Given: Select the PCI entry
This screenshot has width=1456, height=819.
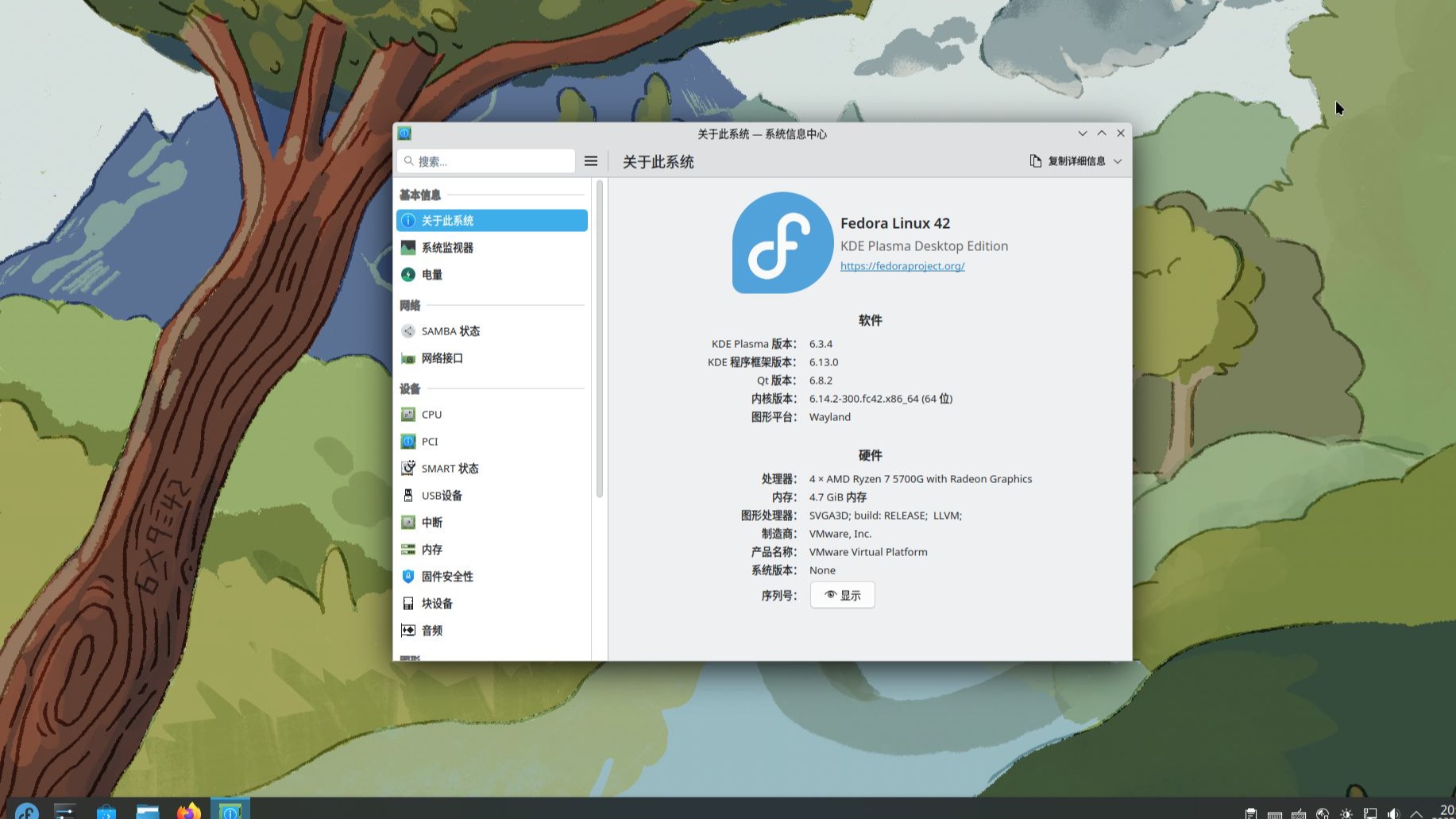Looking at the screenshot, I should point(492,442).
